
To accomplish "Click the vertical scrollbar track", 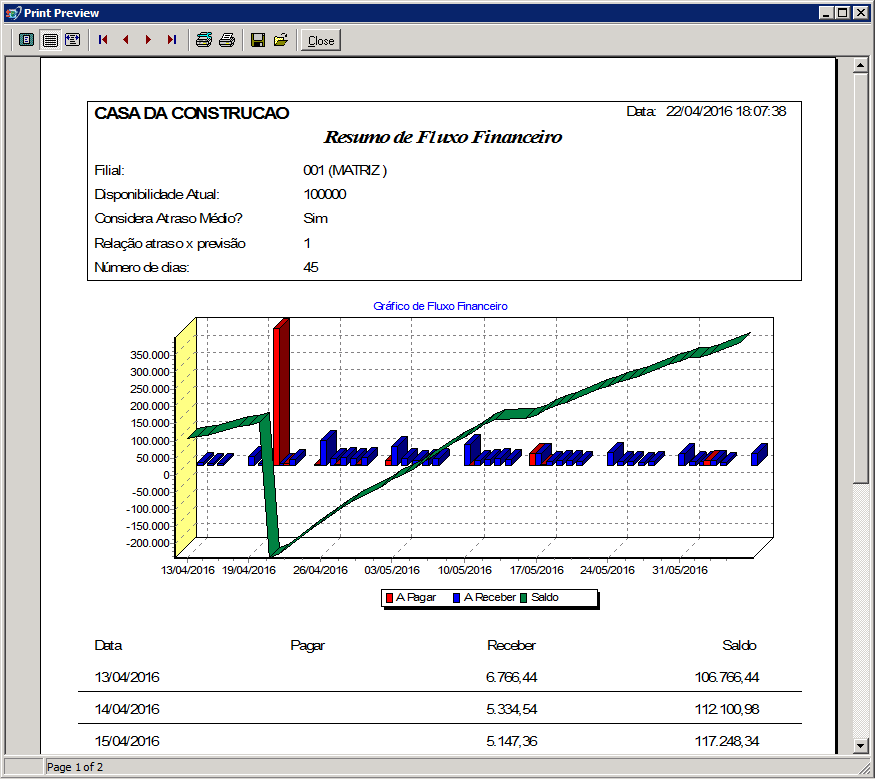I will pos(859,600).
